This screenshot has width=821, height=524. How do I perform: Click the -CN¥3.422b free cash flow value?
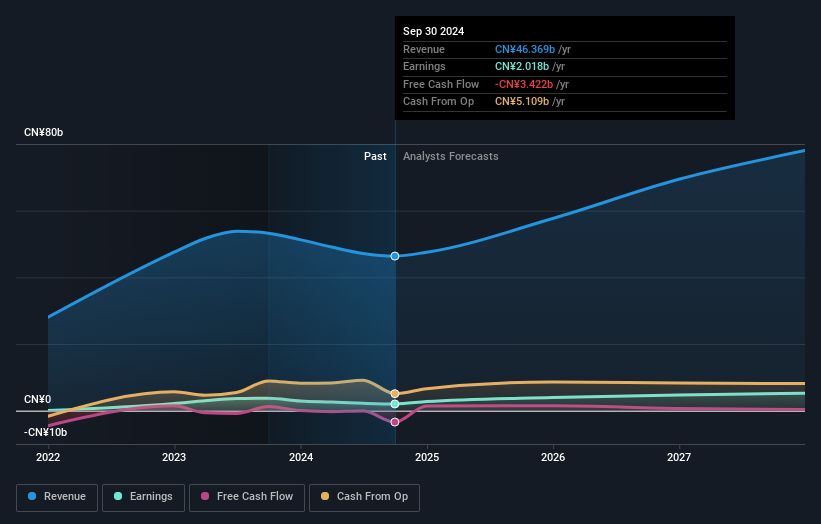click(x=524, y=84)
